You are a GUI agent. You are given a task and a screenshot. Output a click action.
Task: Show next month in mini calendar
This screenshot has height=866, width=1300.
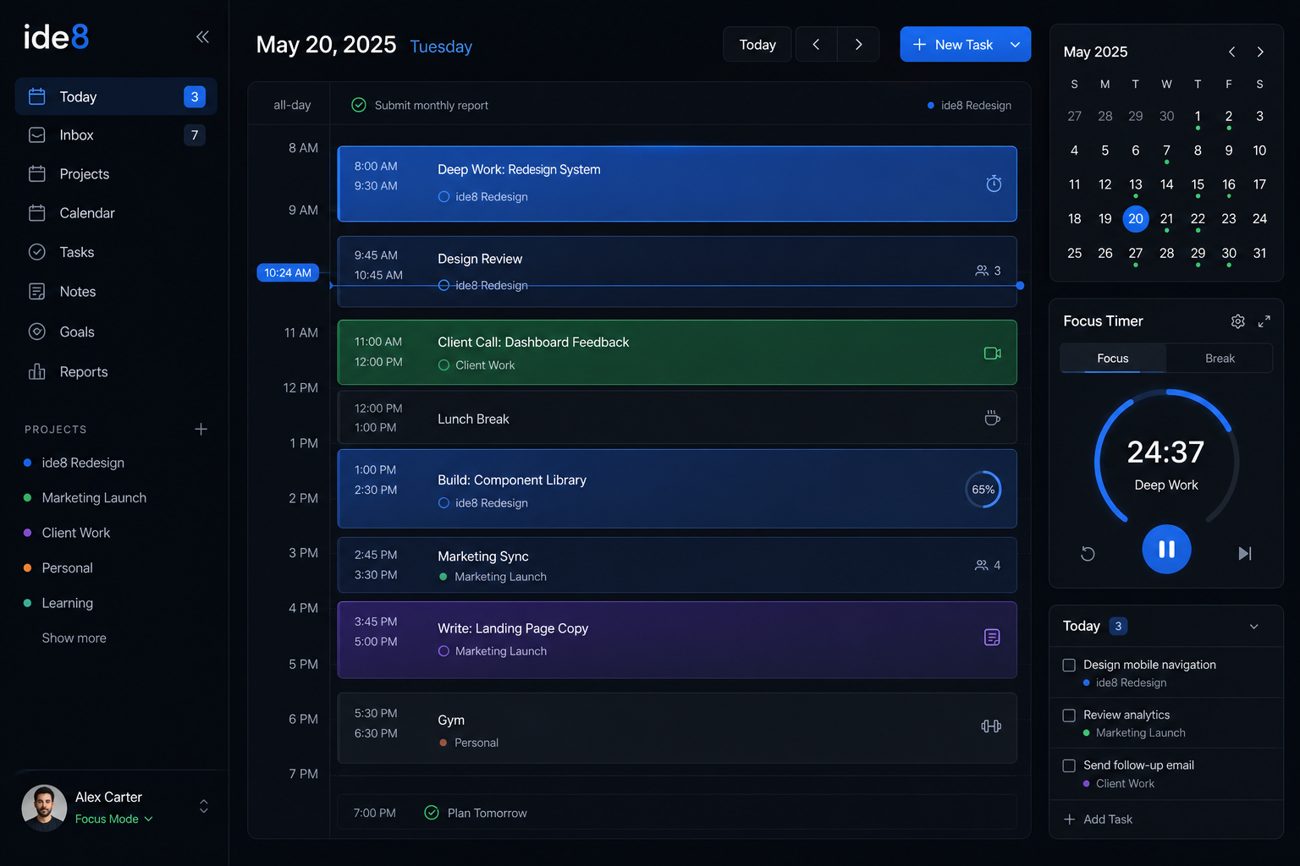(x=1260, y=52)
